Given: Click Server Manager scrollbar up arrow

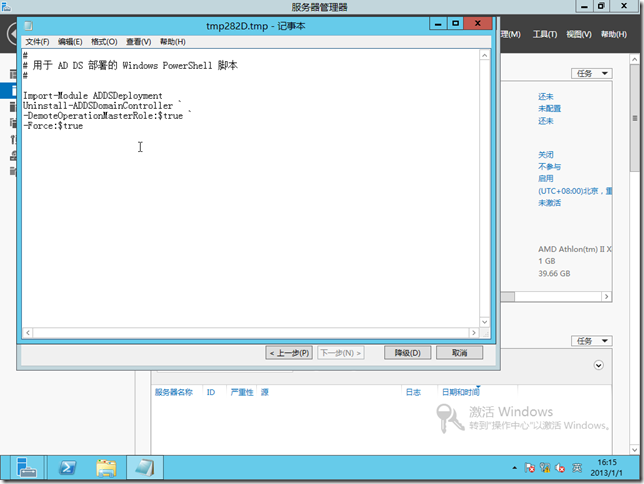Looking at the screenshot, I should click(x=635, y=60).
